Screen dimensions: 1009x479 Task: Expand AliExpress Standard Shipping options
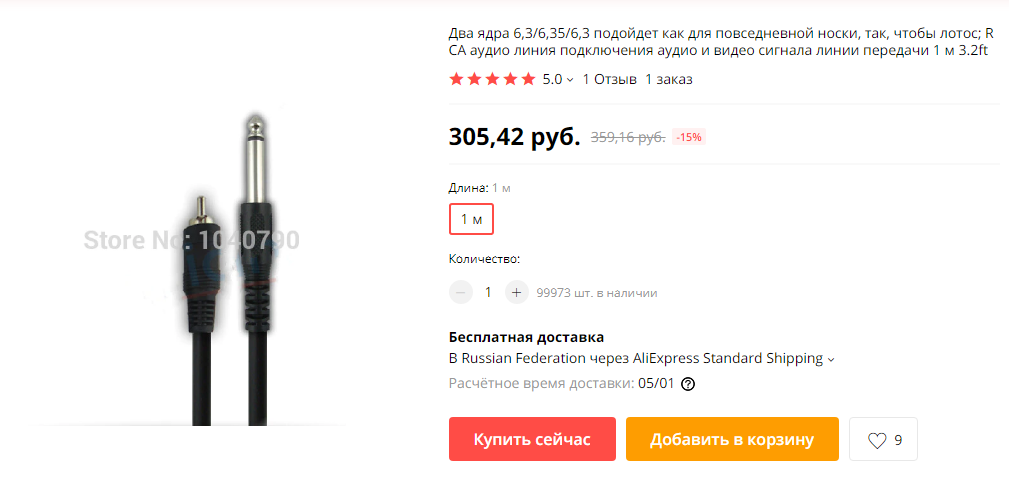(831, 359)
